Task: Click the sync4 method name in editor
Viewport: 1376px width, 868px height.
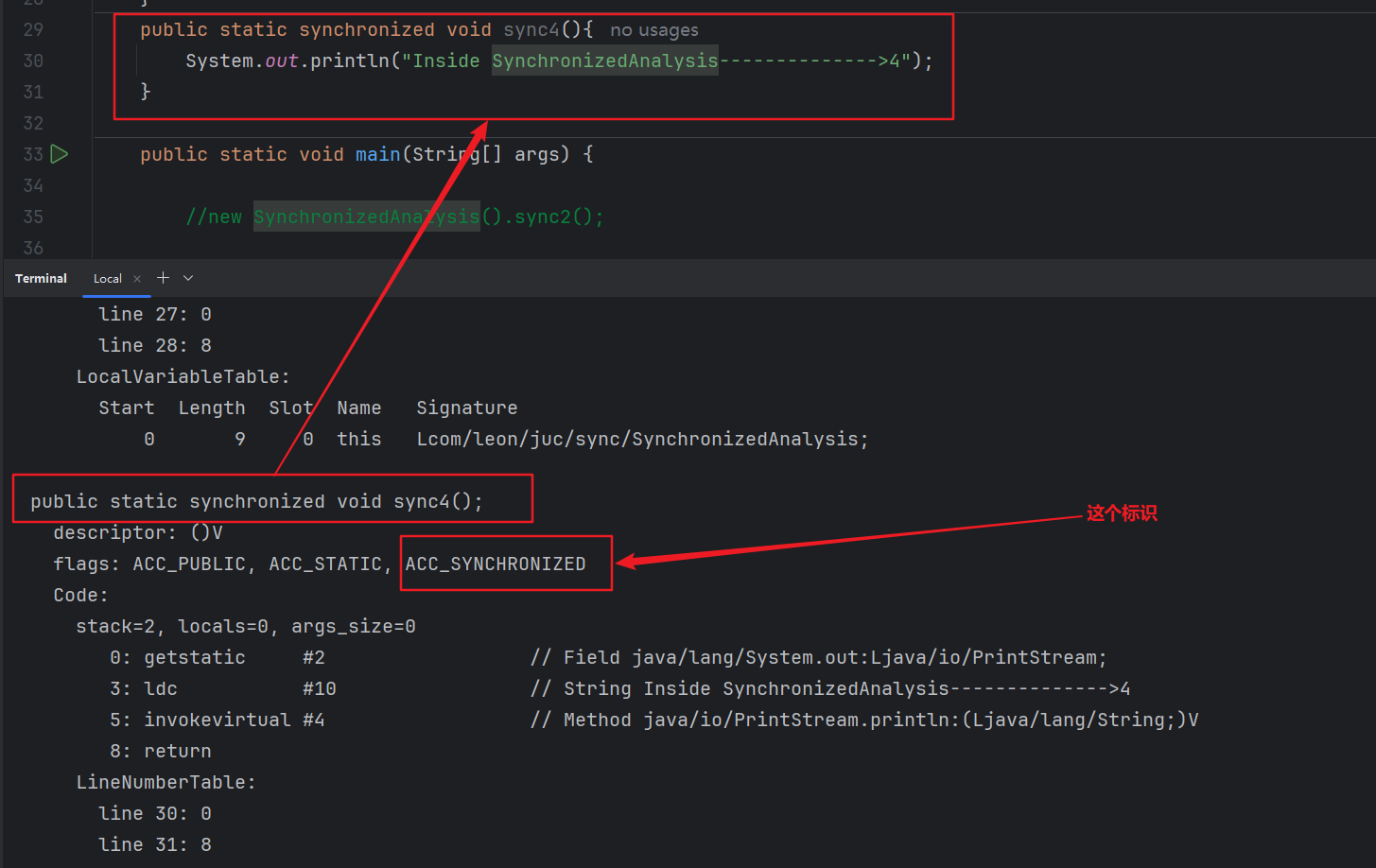Action: pos(531,29)
